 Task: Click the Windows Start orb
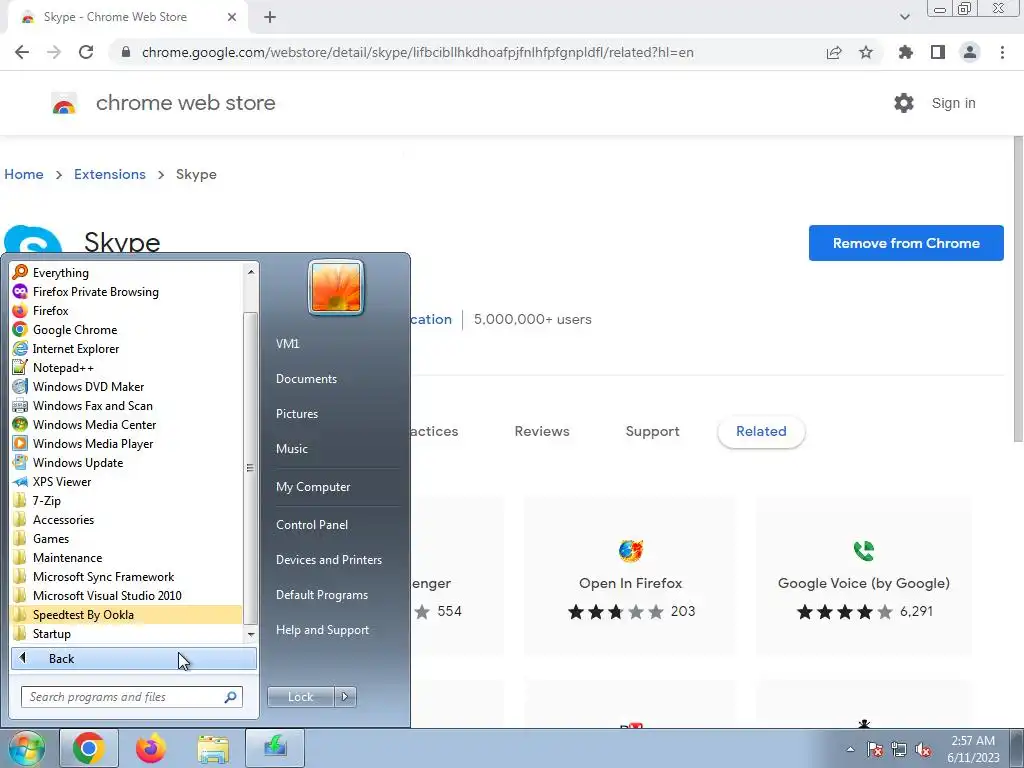pos(26,748)
